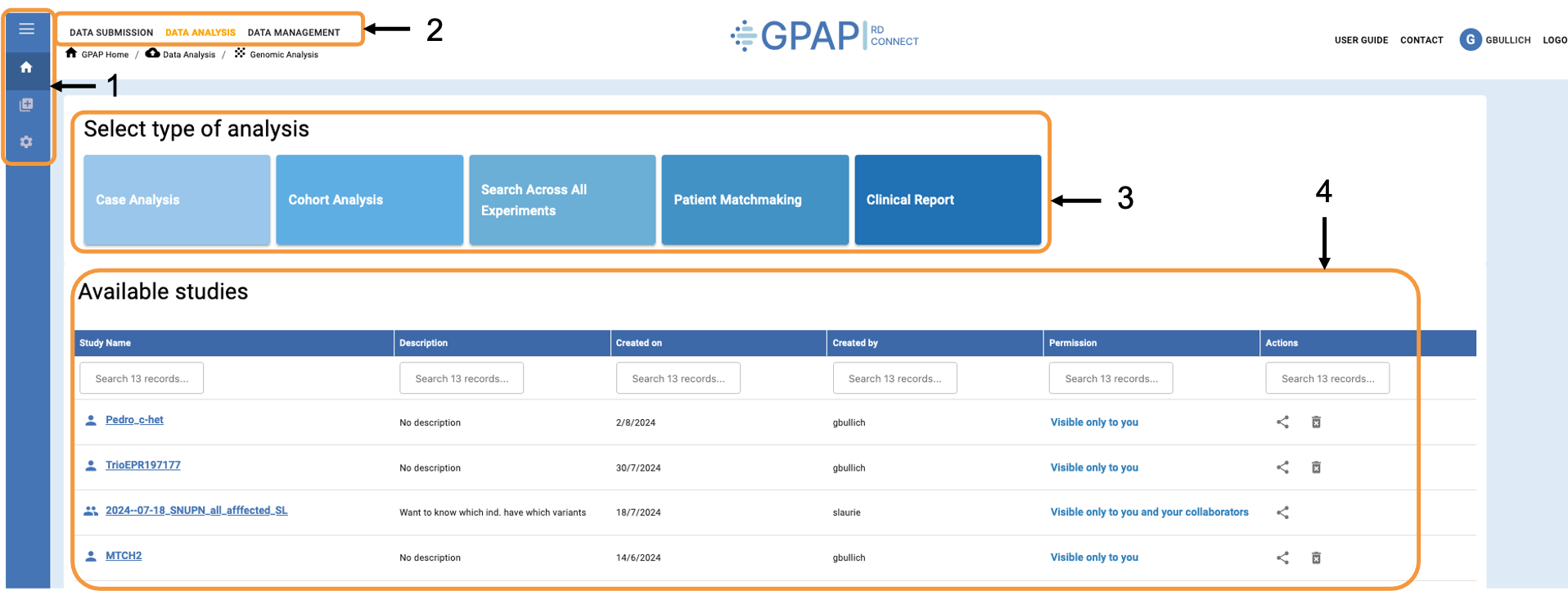Viewport: 1568px width, 591px height.
Task: Delete the MTCH2 study
Action: (x=1316, y=557)
